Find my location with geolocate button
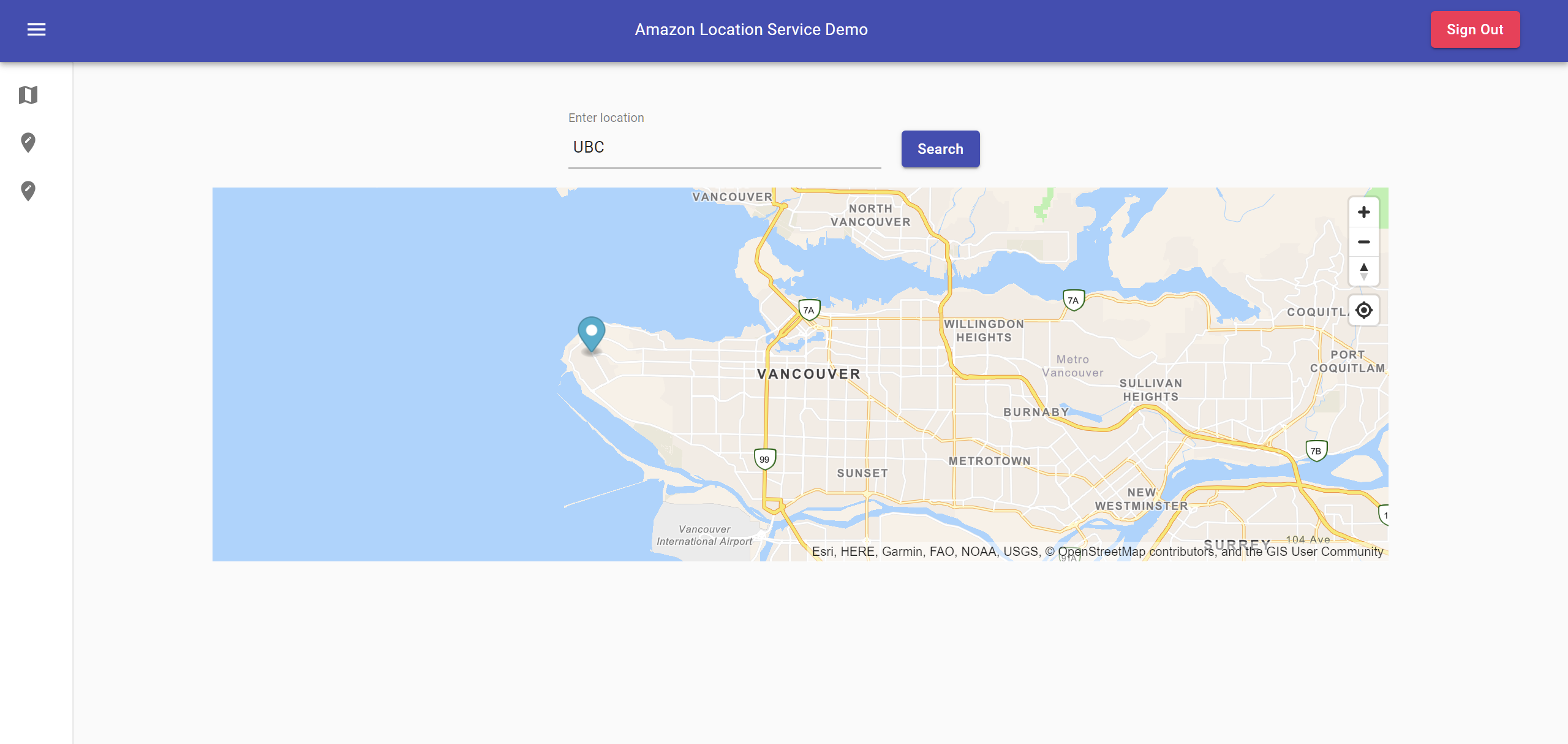The height and width of the screenshot is (744, 1568). pyautogui.click(x=1363, y=310)
